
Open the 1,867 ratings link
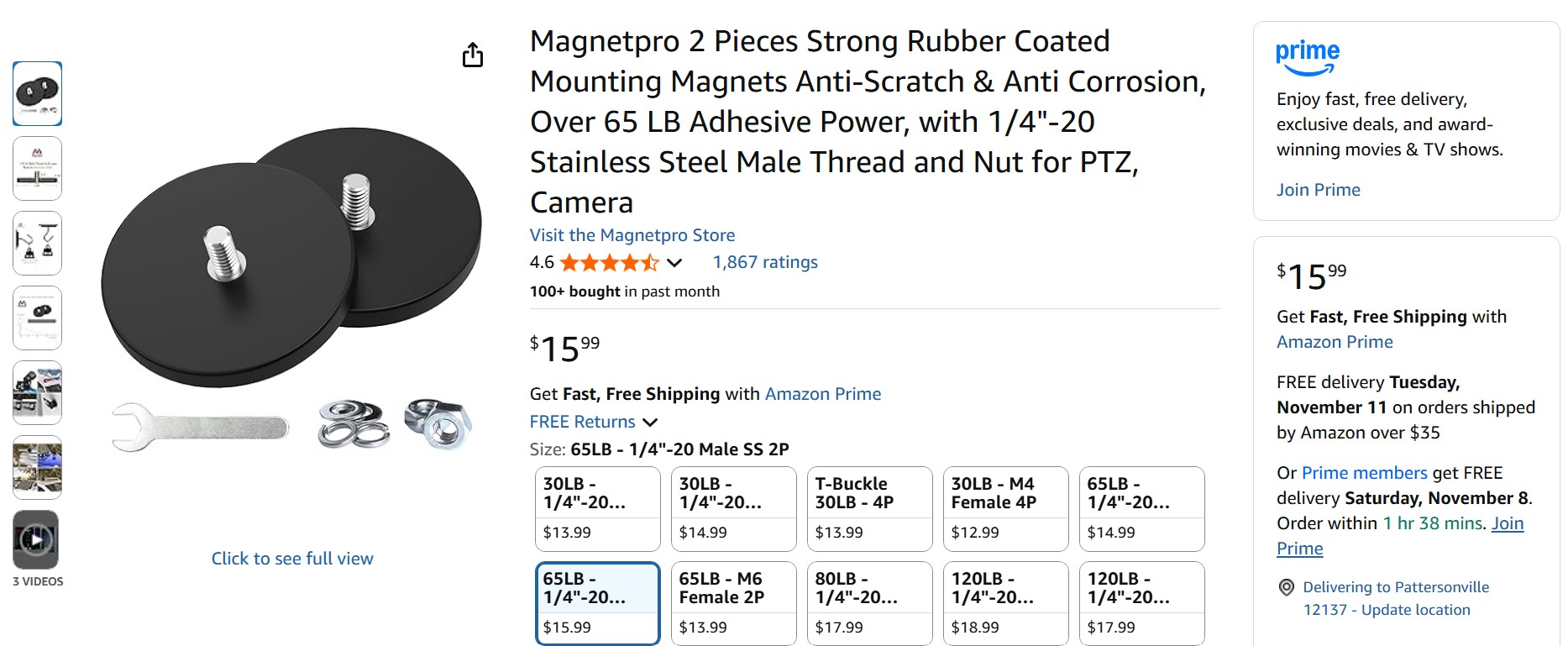point(765,262)
